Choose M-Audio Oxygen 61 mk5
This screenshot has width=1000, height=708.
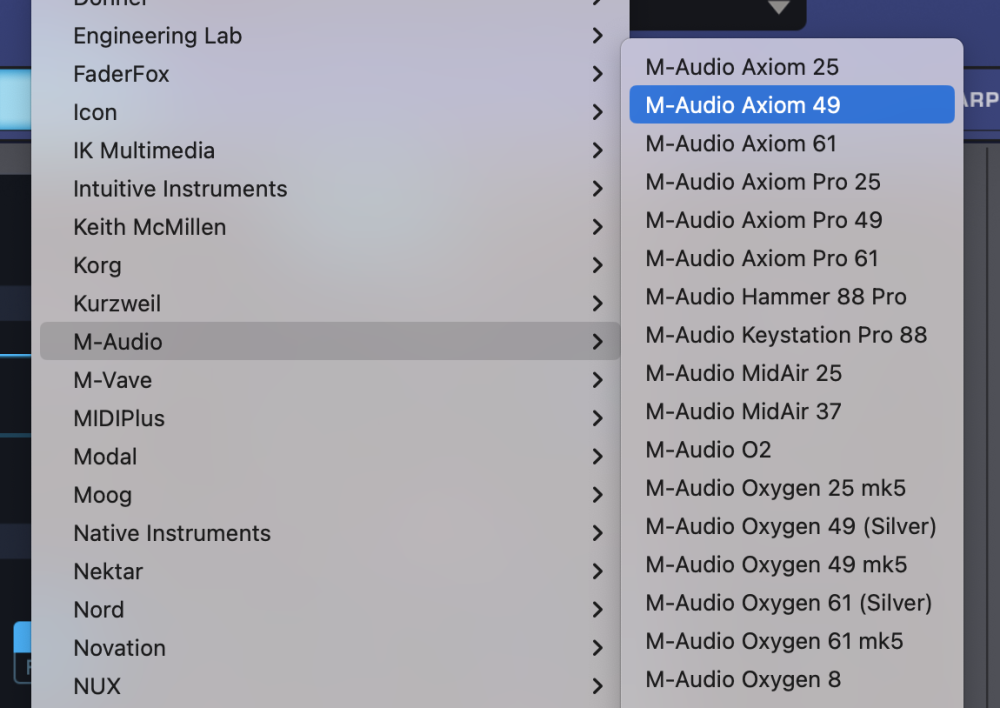[x=774, y=641]
